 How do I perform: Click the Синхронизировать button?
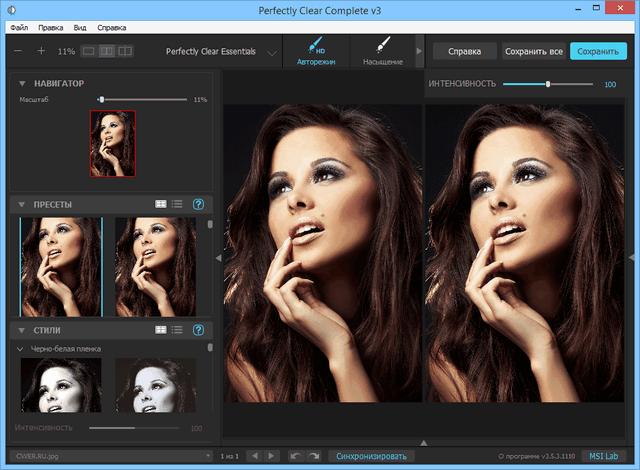(x=371, y=455)
